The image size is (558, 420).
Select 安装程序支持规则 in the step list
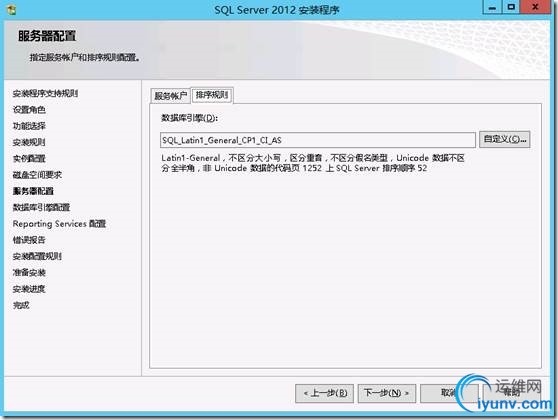[45, 93]
